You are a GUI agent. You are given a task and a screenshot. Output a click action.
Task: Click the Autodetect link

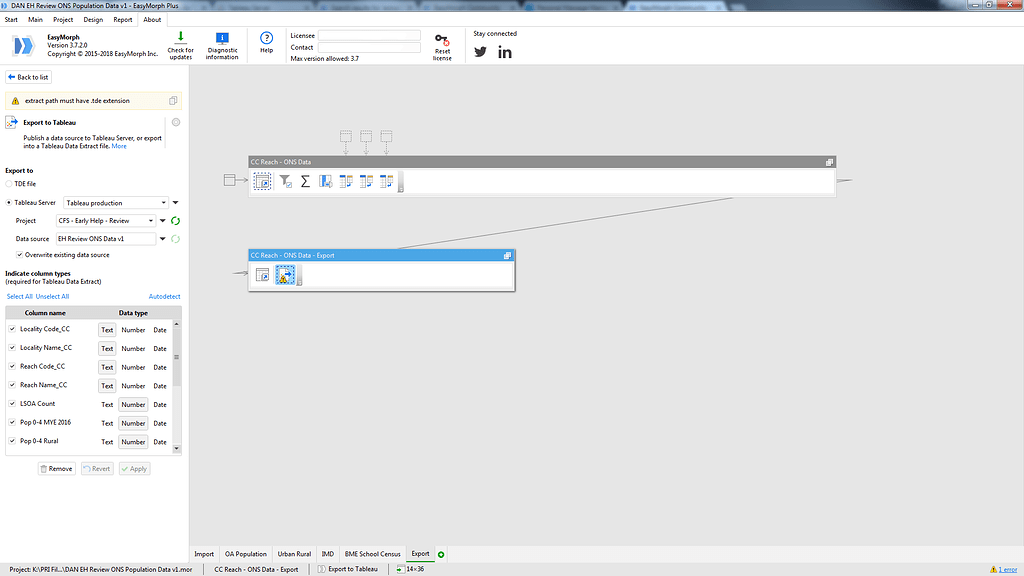pyautogui.click(x=163, y=296)
